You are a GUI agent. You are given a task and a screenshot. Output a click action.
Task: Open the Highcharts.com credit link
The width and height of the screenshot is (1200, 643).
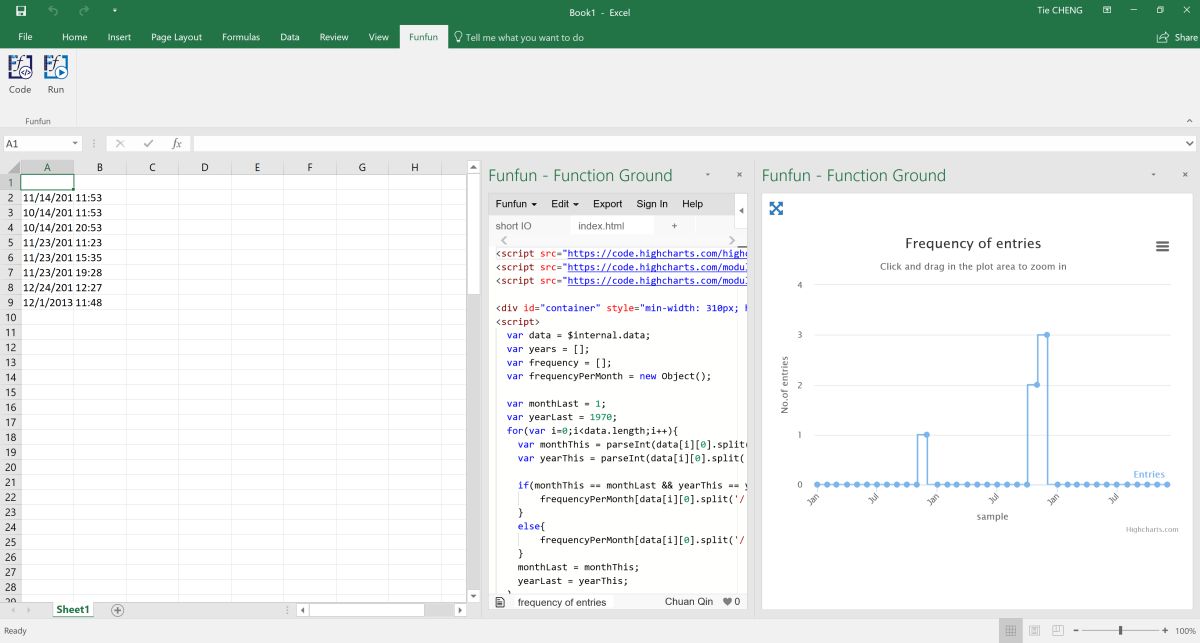(1152, 530)
